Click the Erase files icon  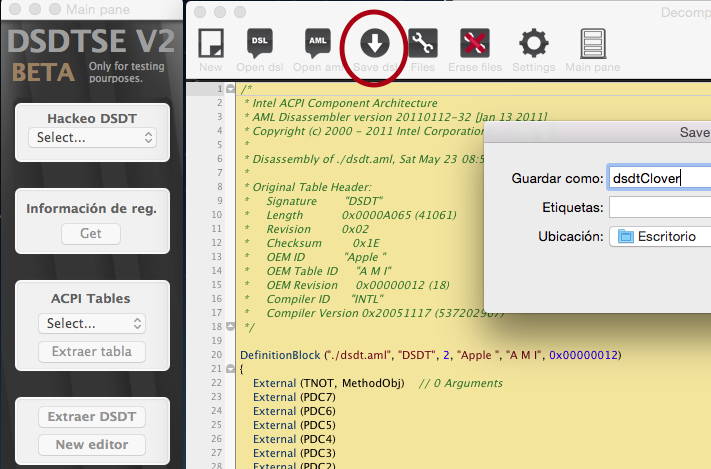point(475,43)
